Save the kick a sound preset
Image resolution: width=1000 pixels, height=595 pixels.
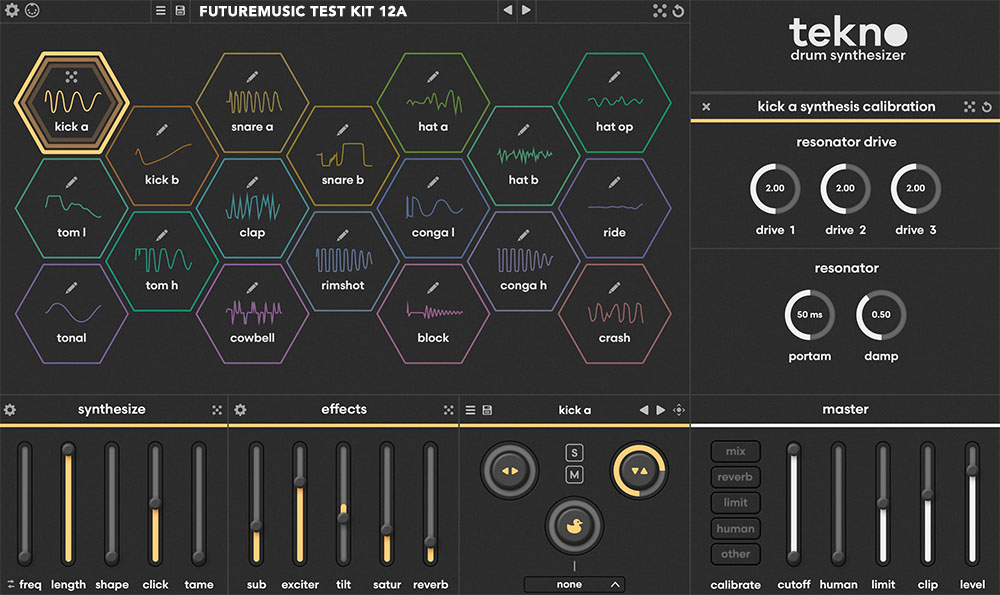487,410
